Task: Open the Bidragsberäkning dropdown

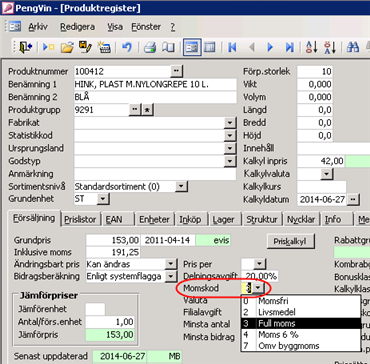Action: (x=171, y=276)
